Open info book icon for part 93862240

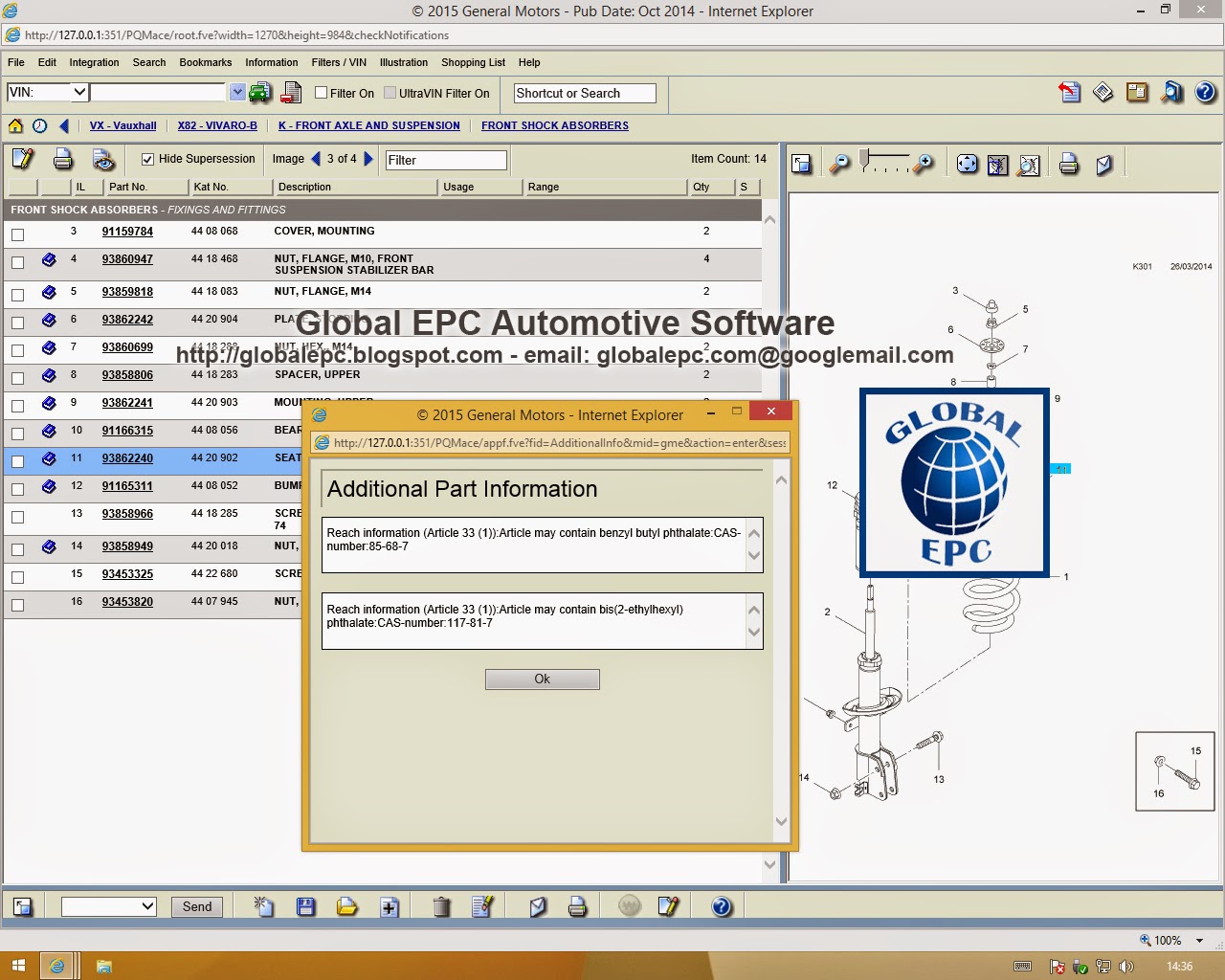(49, 458)
